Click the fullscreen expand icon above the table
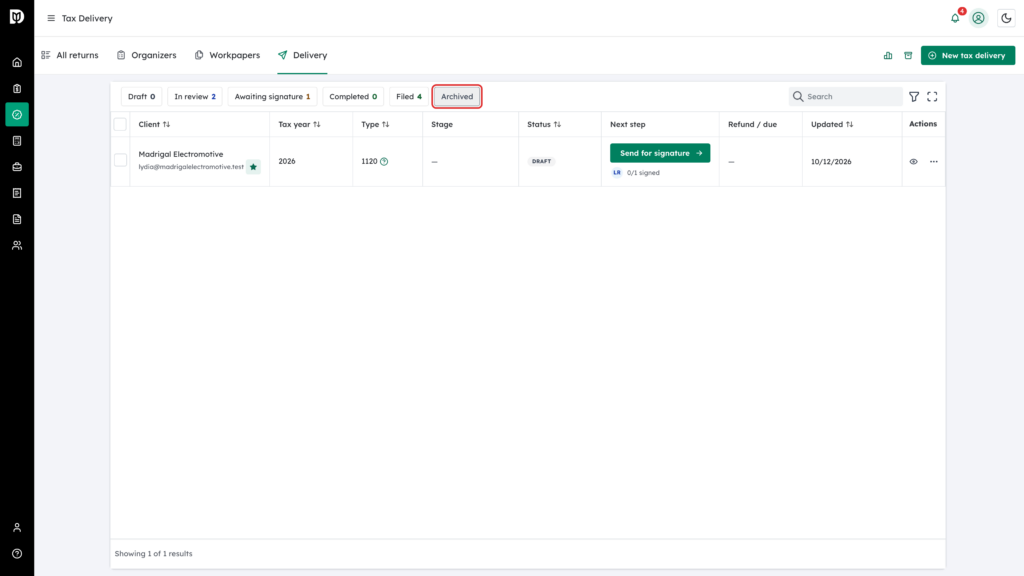This screenshot has height=576, width=1024. click(933, 97)
